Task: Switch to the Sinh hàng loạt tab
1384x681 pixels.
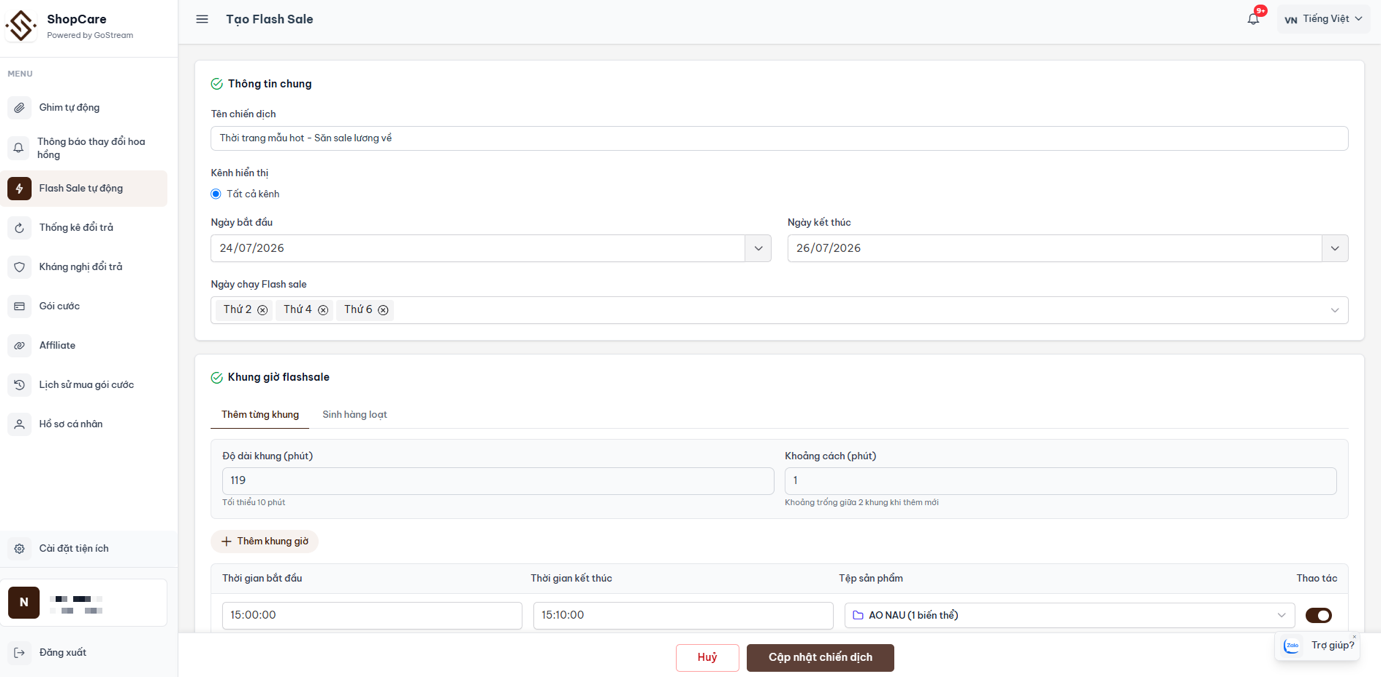Action: pyautogui.click(x=355, y=415)
